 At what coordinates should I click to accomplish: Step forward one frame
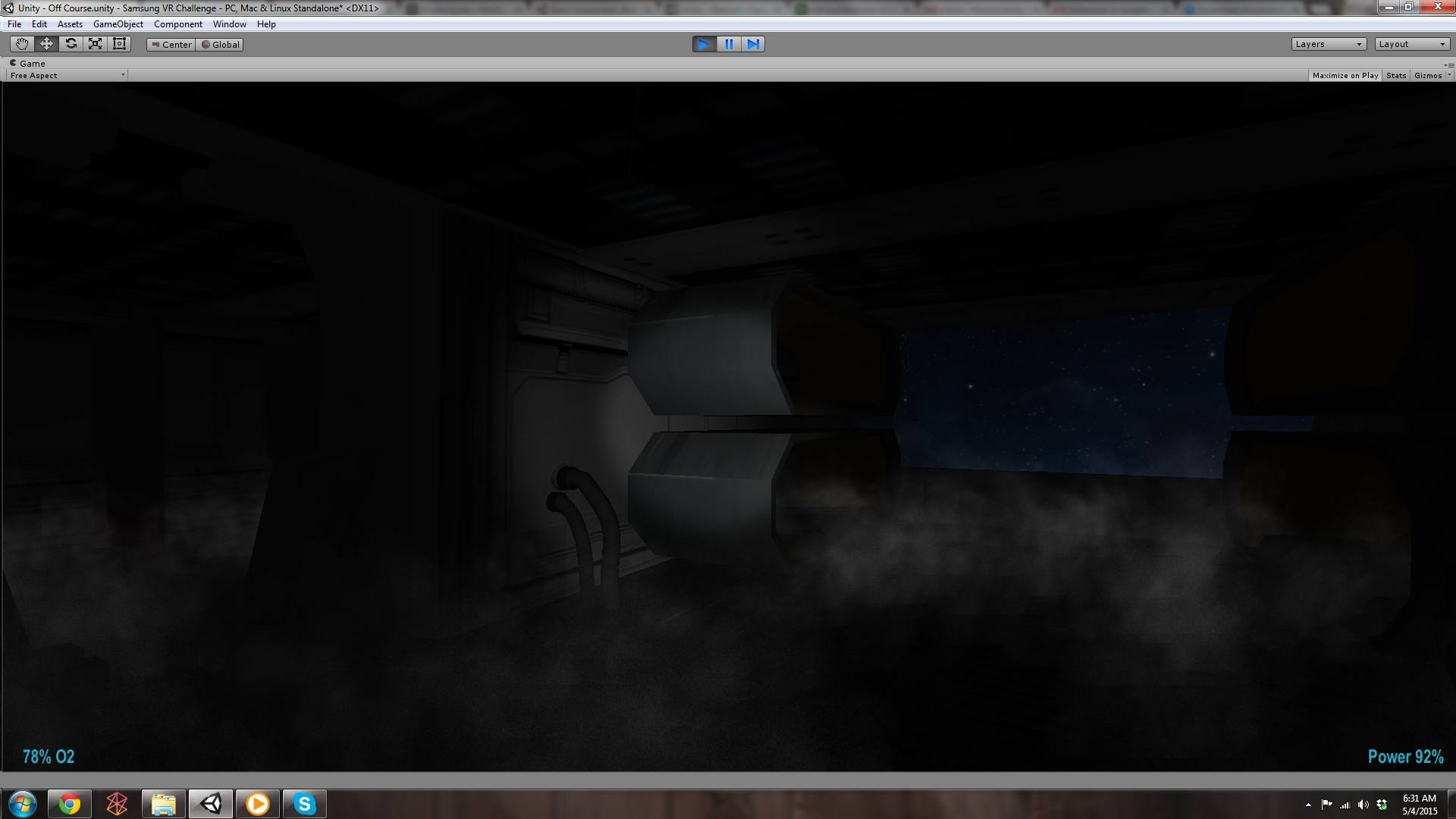(753, 44)
